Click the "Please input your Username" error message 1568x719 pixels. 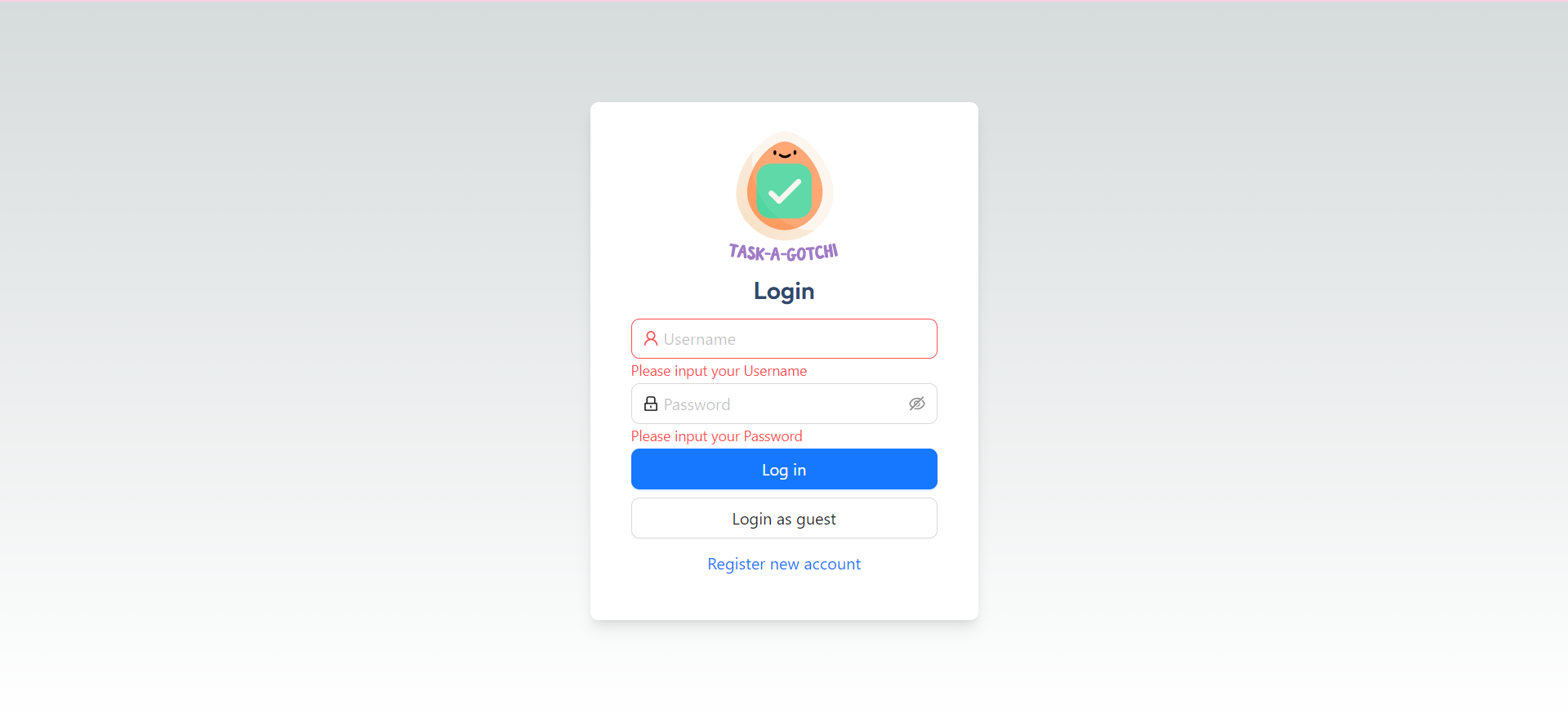(719, 371)
